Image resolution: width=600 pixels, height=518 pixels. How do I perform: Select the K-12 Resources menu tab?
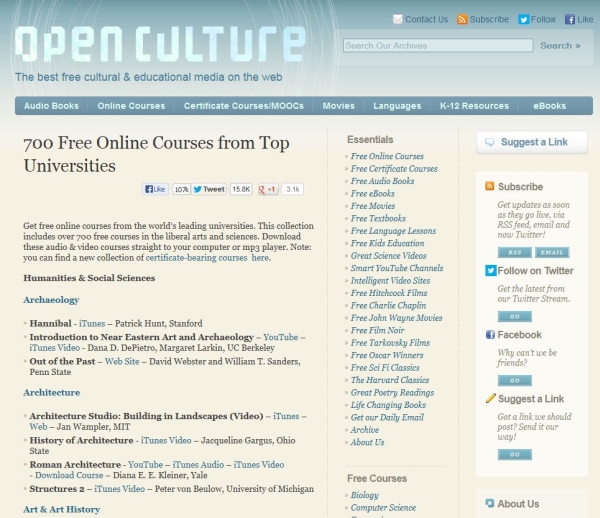click(x=474, y=106)
